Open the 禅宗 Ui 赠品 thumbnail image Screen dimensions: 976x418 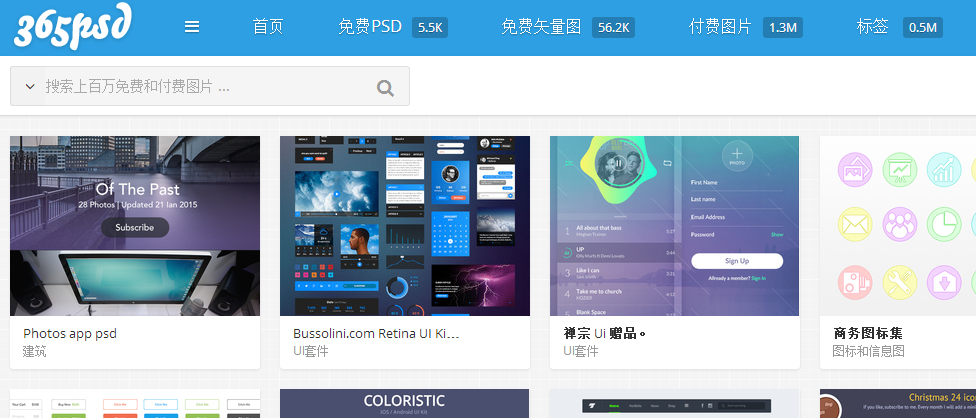pos(675,226)
